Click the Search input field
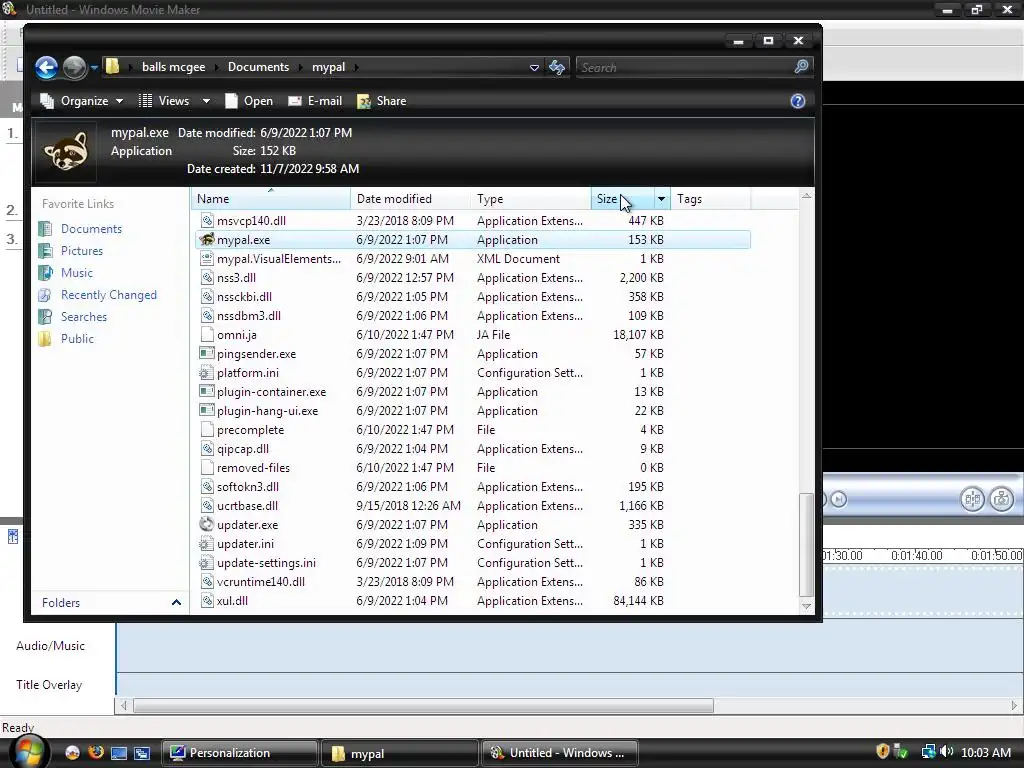Screen dimensions: 1024x768 click(x=682, y=67)
